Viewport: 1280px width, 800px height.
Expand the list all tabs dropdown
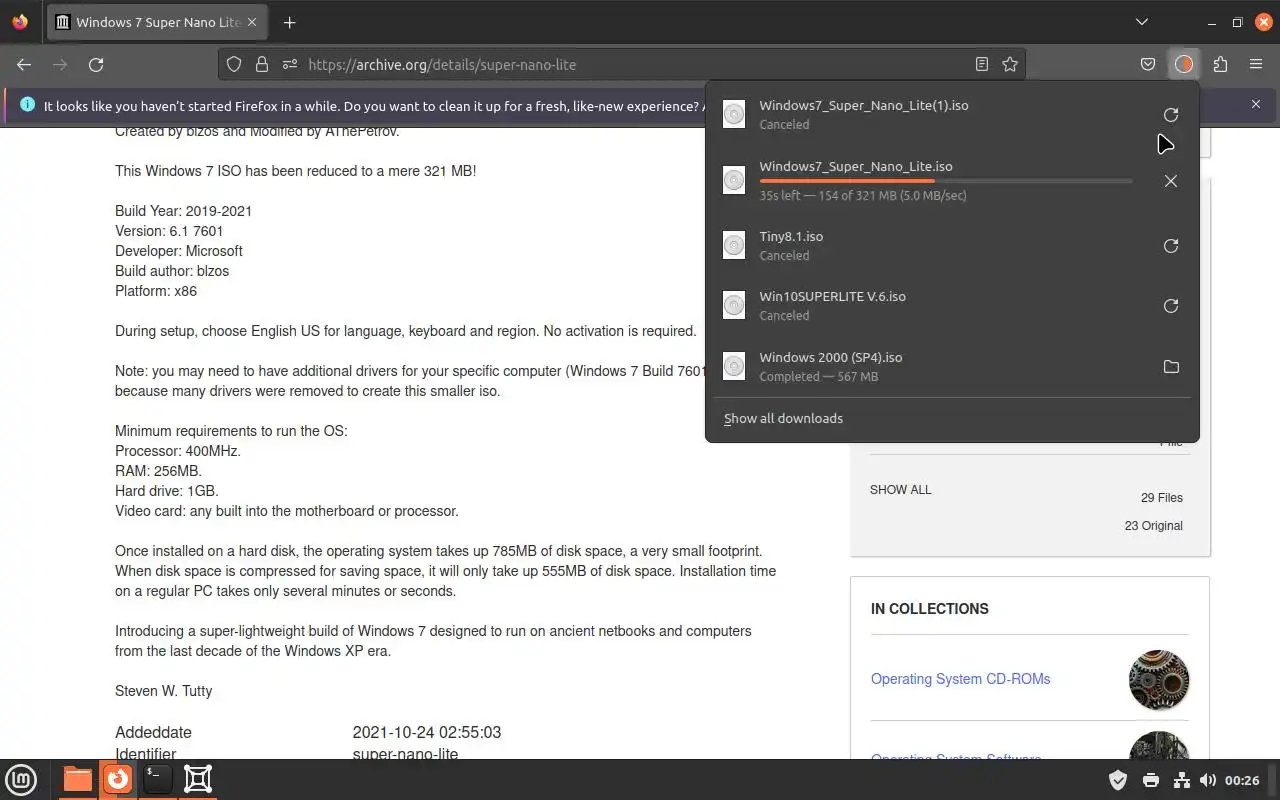click(1142, 22)
